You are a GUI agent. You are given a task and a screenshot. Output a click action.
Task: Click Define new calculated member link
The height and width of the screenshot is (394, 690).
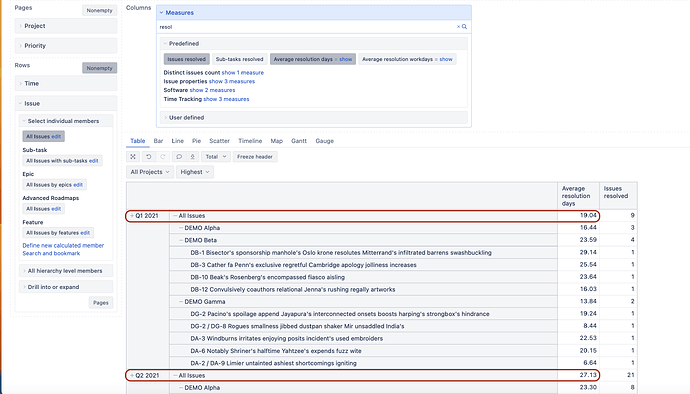63,246
